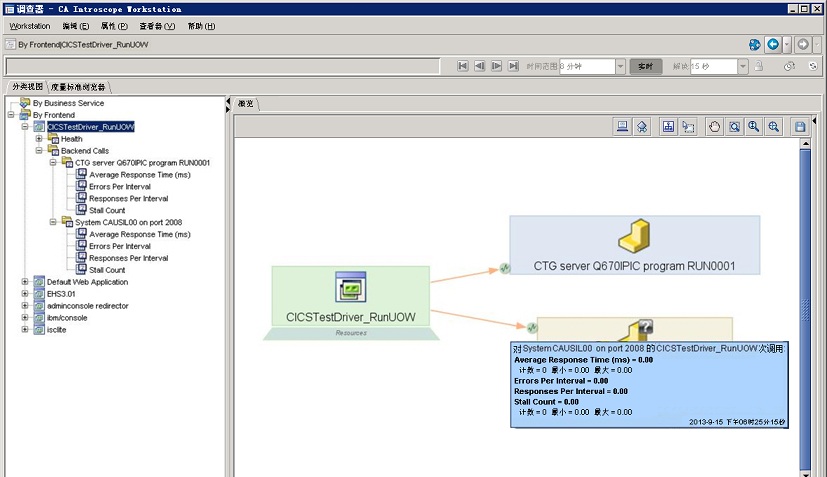The height and width of the screenshot is (477, 827).
Task: Select Average Response Time under CTG server
Action: (140, 175)
